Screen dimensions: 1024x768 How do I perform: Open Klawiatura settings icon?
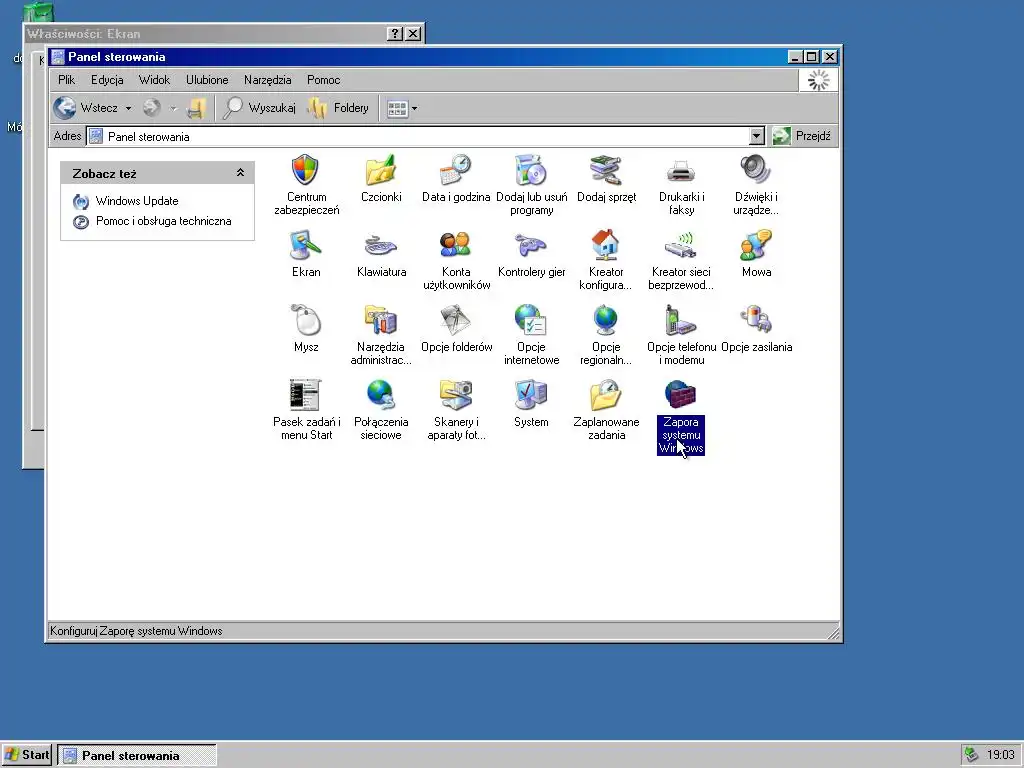(381, 253)
